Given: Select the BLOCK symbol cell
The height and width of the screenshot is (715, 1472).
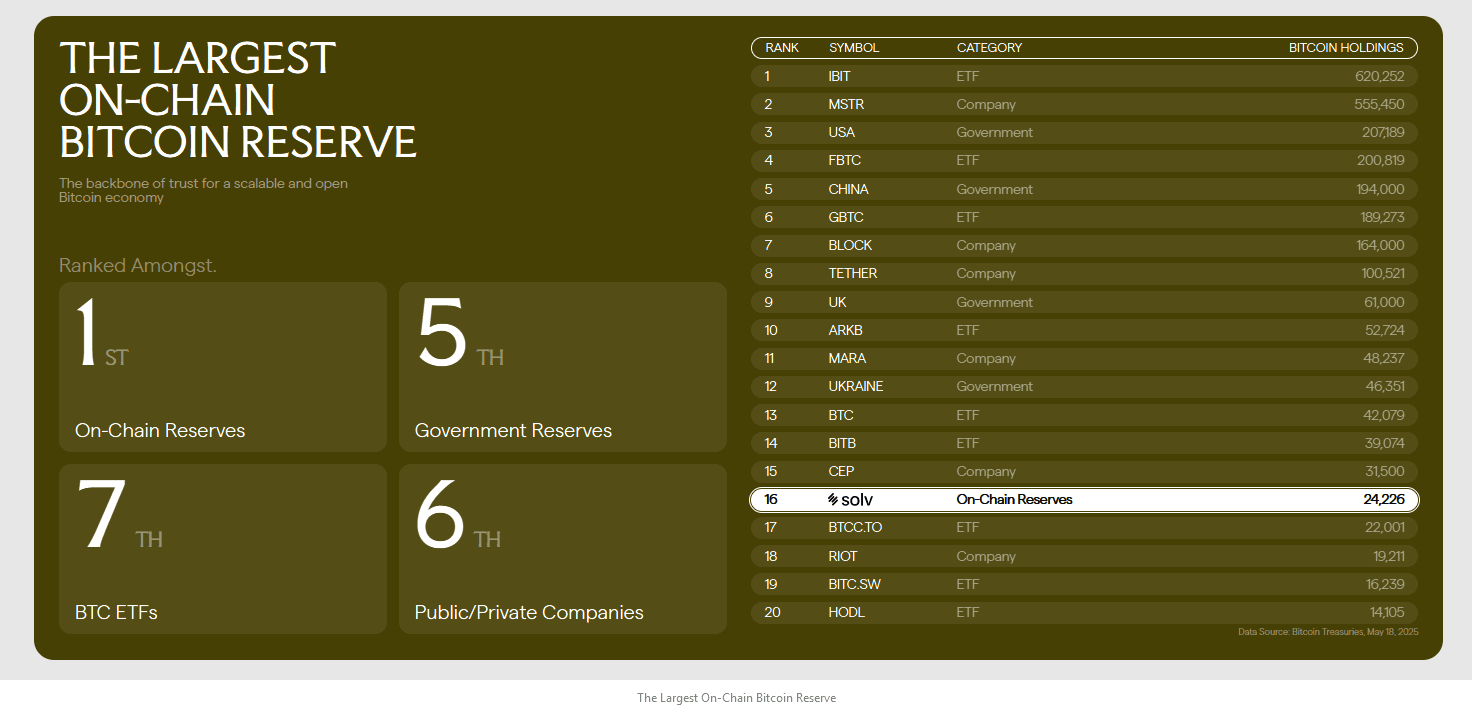Looking at the screenshot, I should tap(850, 245).
